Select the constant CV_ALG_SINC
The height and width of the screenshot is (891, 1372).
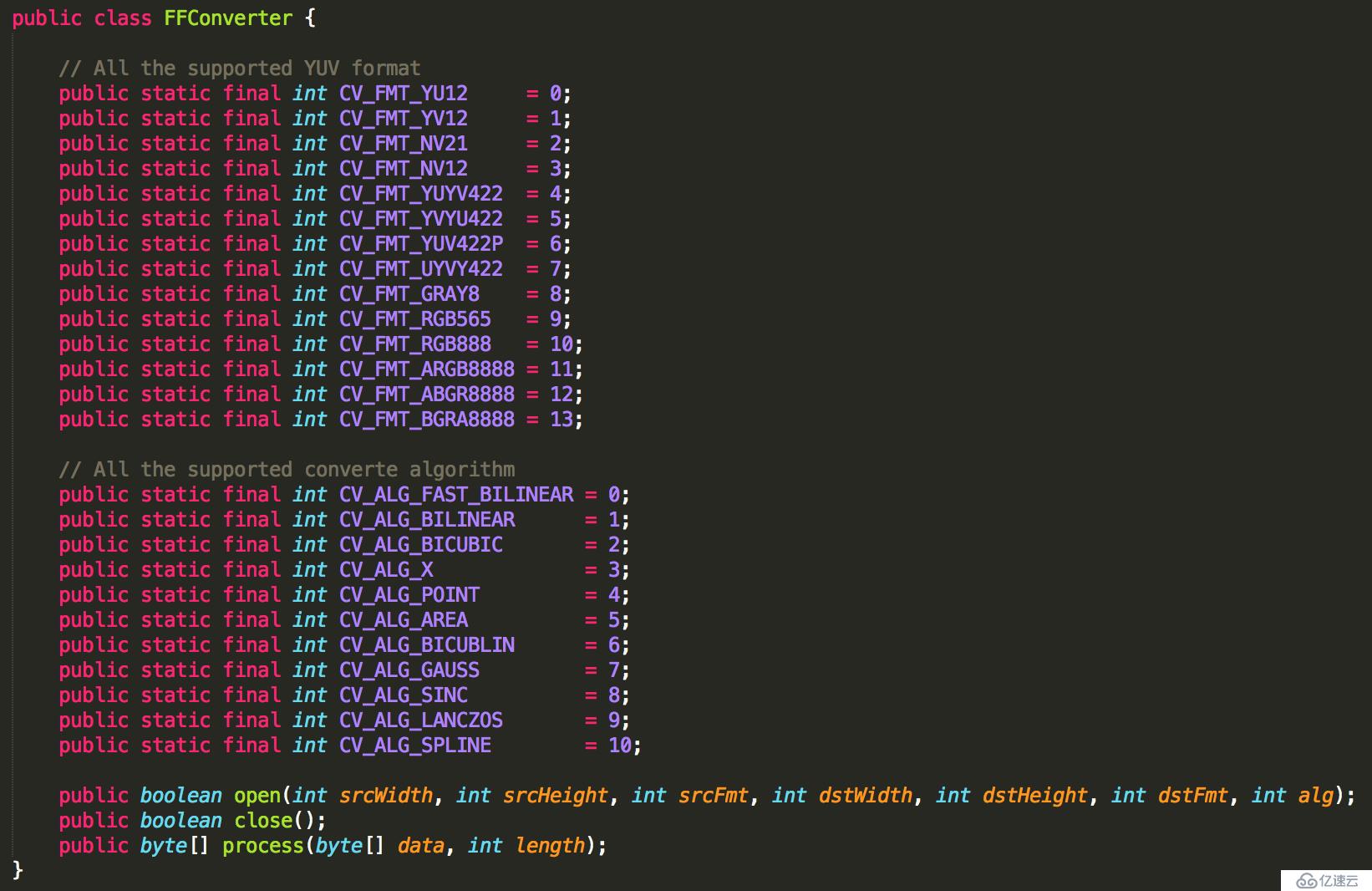(x=404, y=695)
